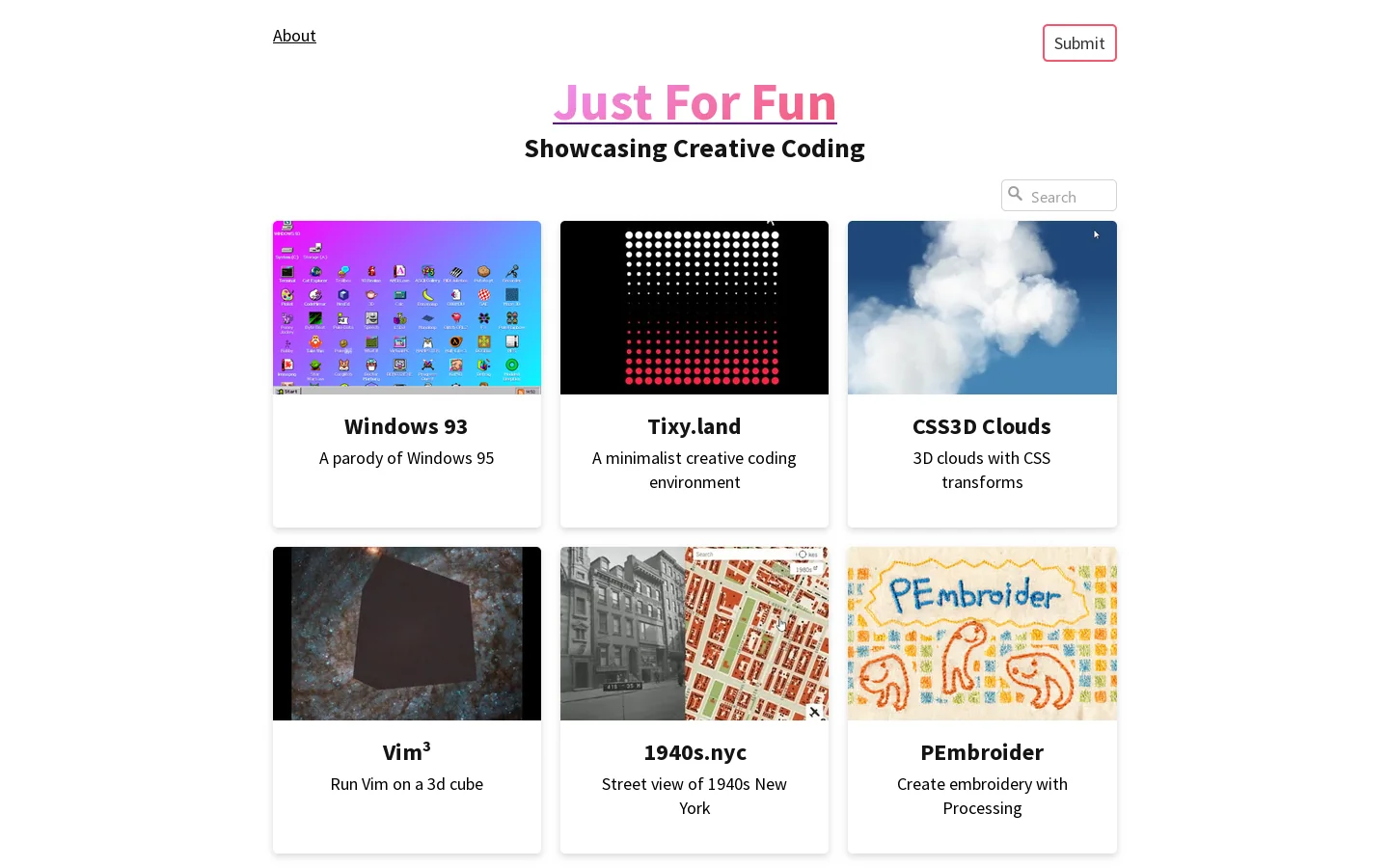The image size is (1389, 868).
Task: Click 'A minimalist creative coding environment' text
Action: [694, 470]
